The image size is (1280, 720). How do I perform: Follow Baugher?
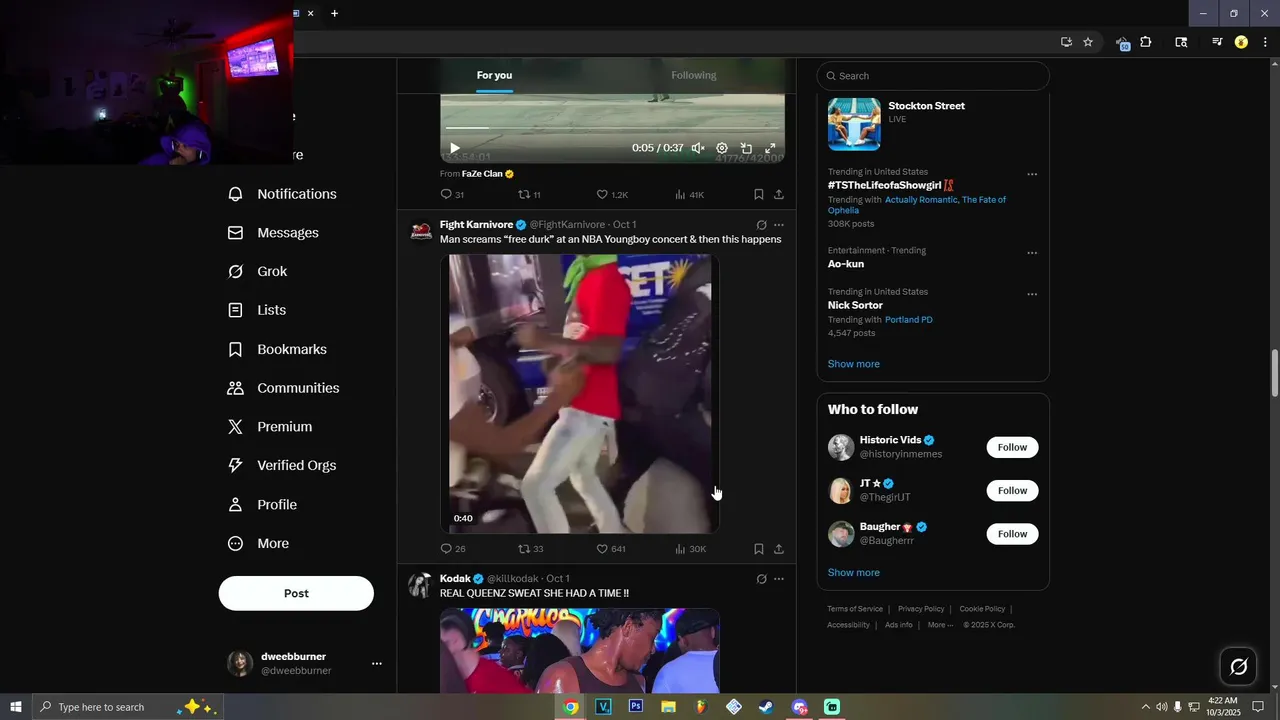click(x=1012, y=534)
